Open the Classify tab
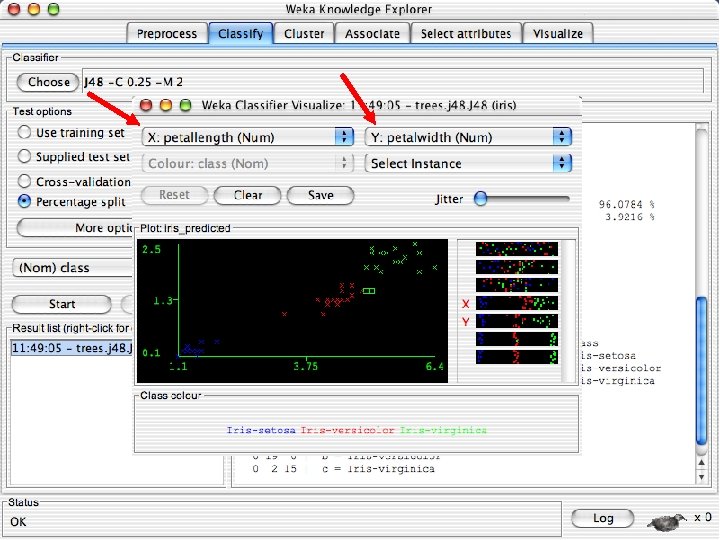This screenshot has width=720, height=540. pyautogui.click(x=241, y=34)
